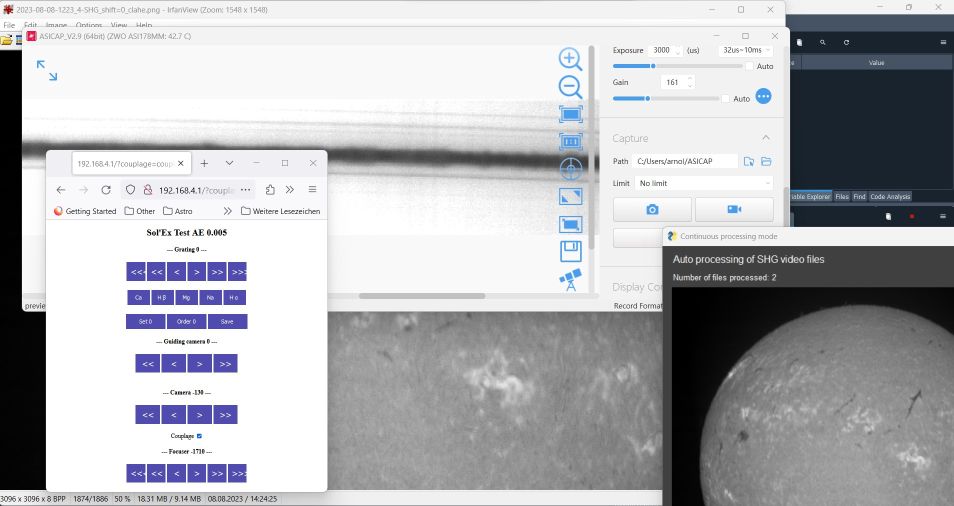This screenshot has width=954, height=506.
Task: Click the Order 0 button
Action: coord(186,321)
